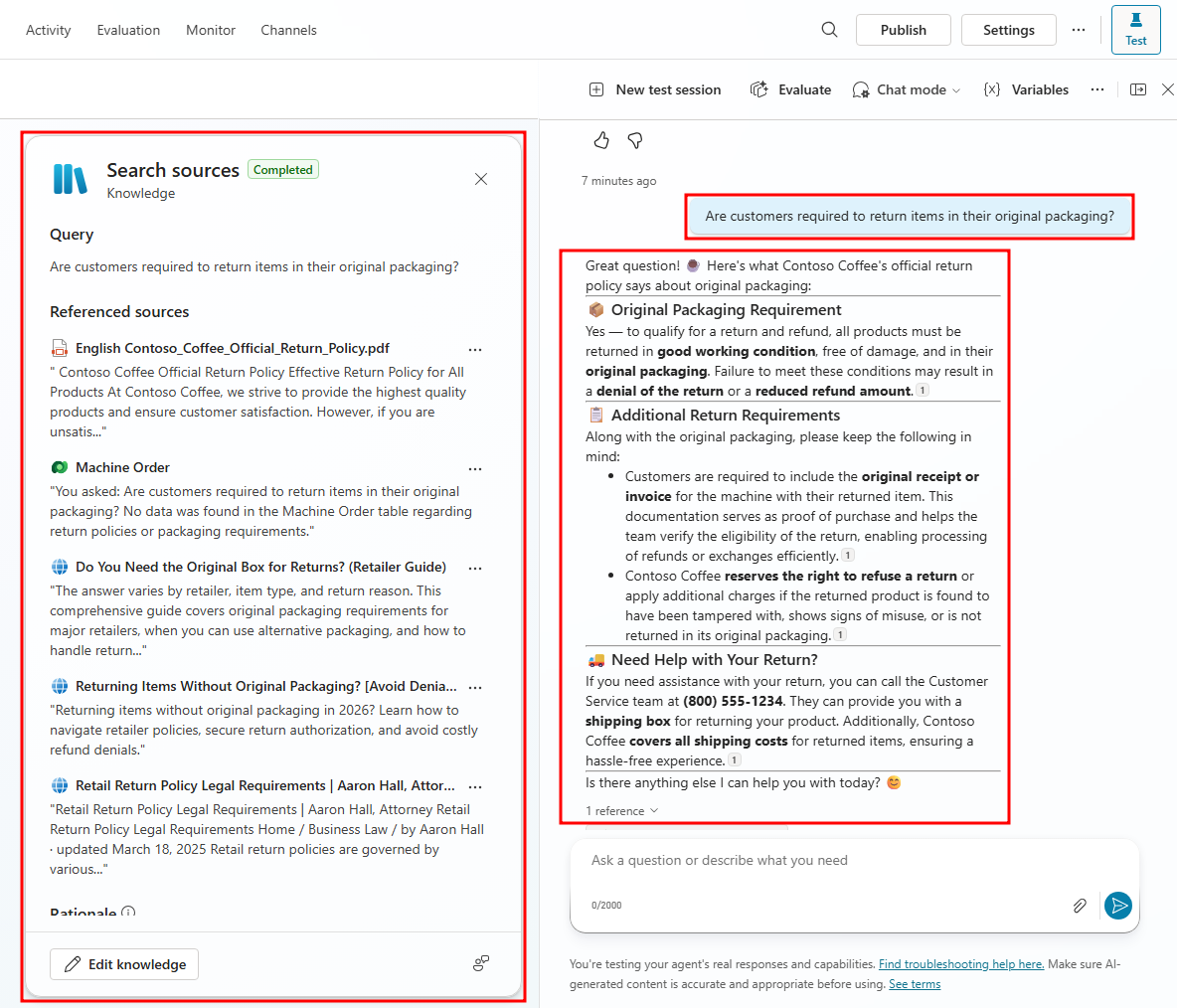
Task: Open the See terms link
Action: [x=915, y=984]
